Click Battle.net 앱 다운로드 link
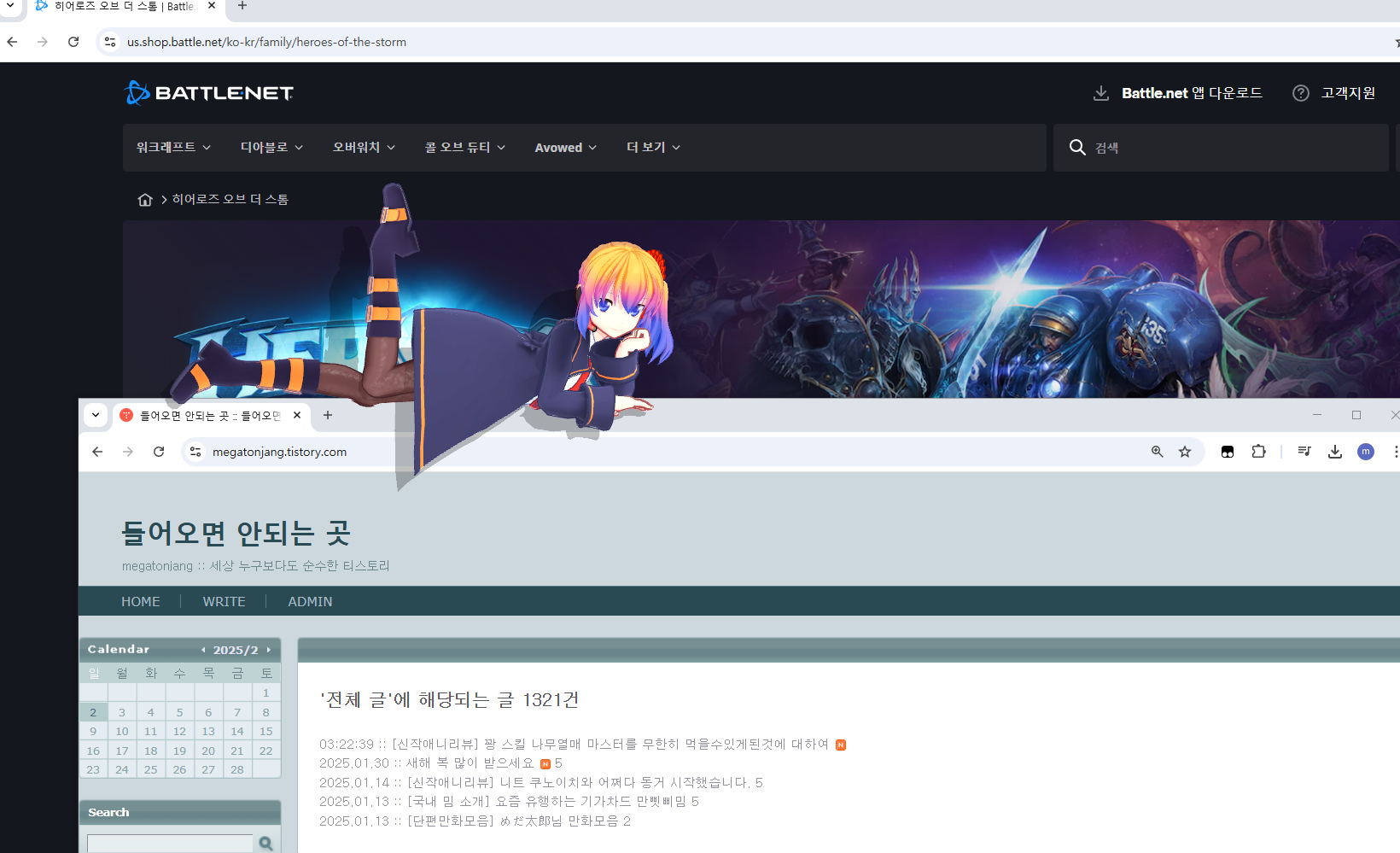This screenshot has height=853, width=1400. coord(1192,93)
